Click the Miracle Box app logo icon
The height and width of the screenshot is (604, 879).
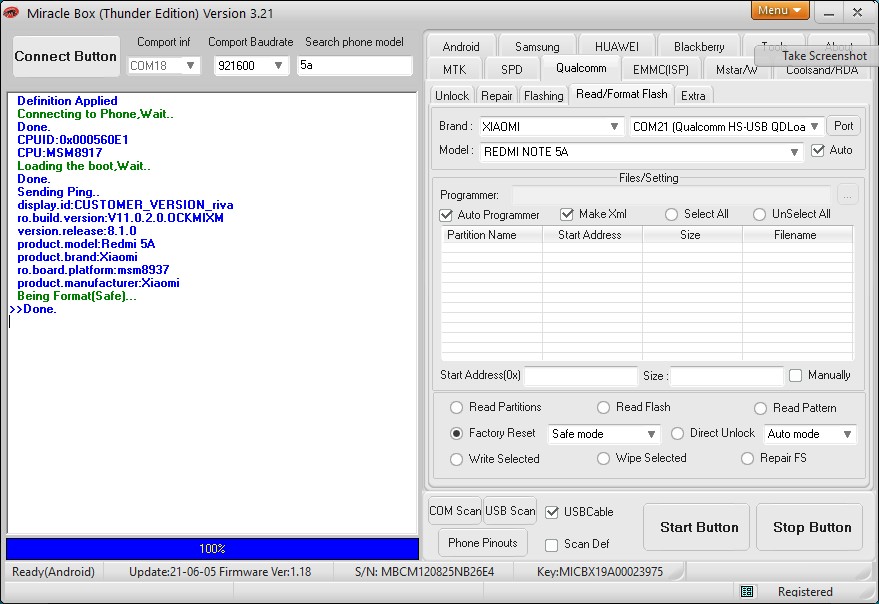point(11,12)
